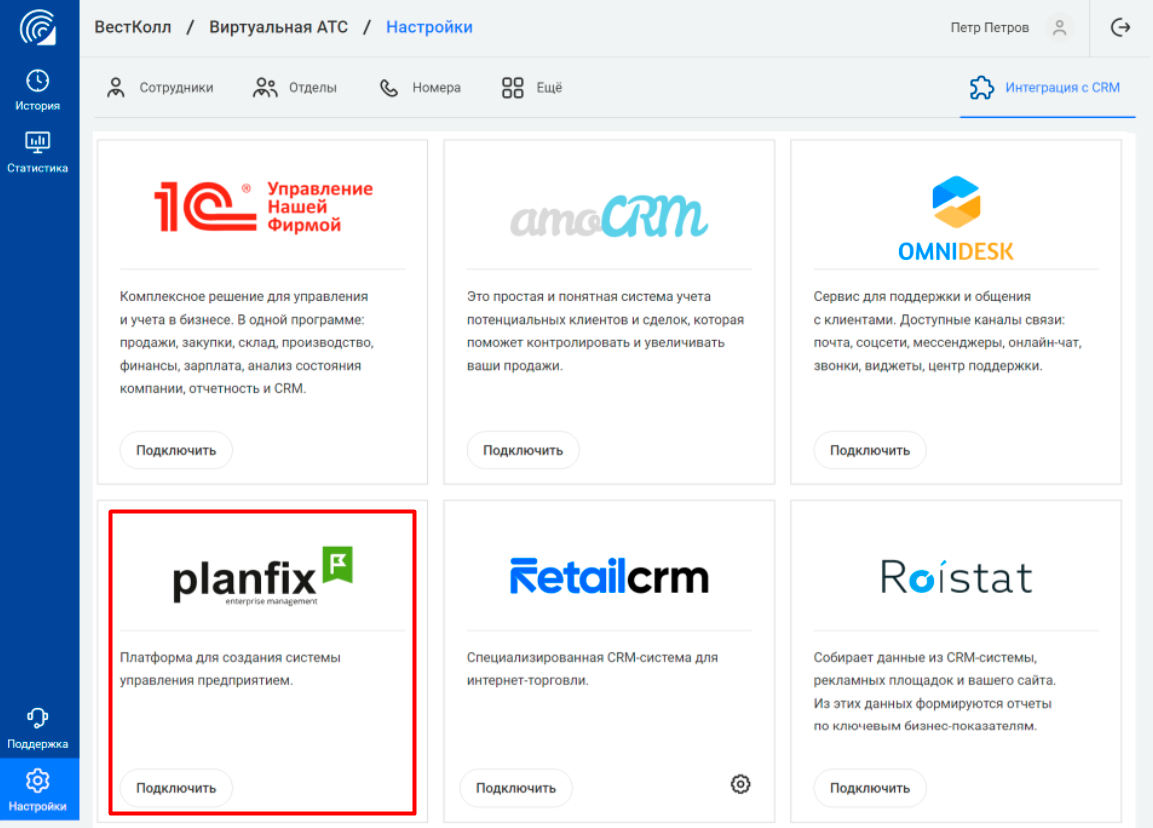Viewport: 1153px width, 828px height.
Task: Connect 1C with Подключить button
Action: 176,450
